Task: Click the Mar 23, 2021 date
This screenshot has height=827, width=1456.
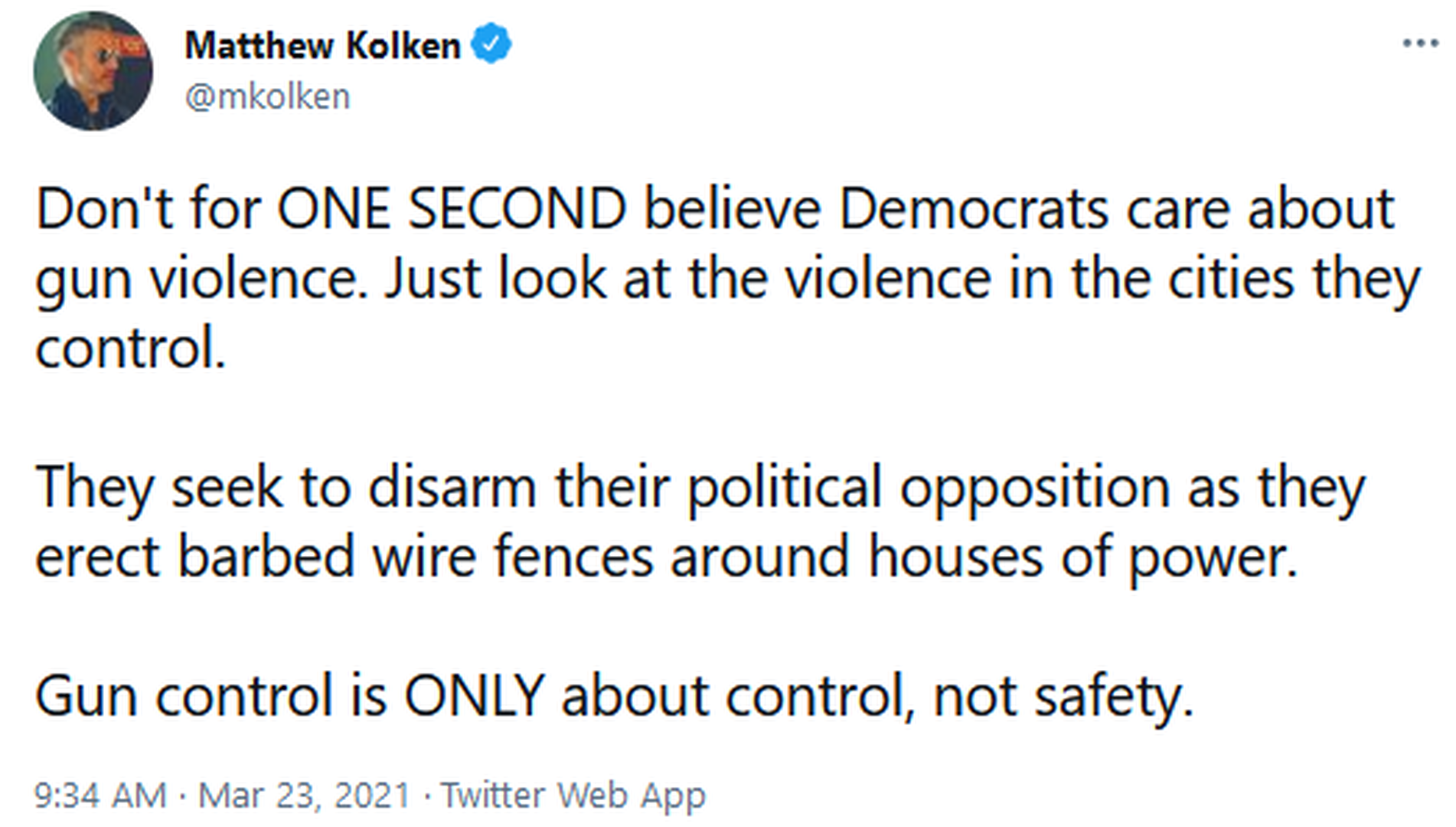Action: pyautogui.click(x=304, y=796)
